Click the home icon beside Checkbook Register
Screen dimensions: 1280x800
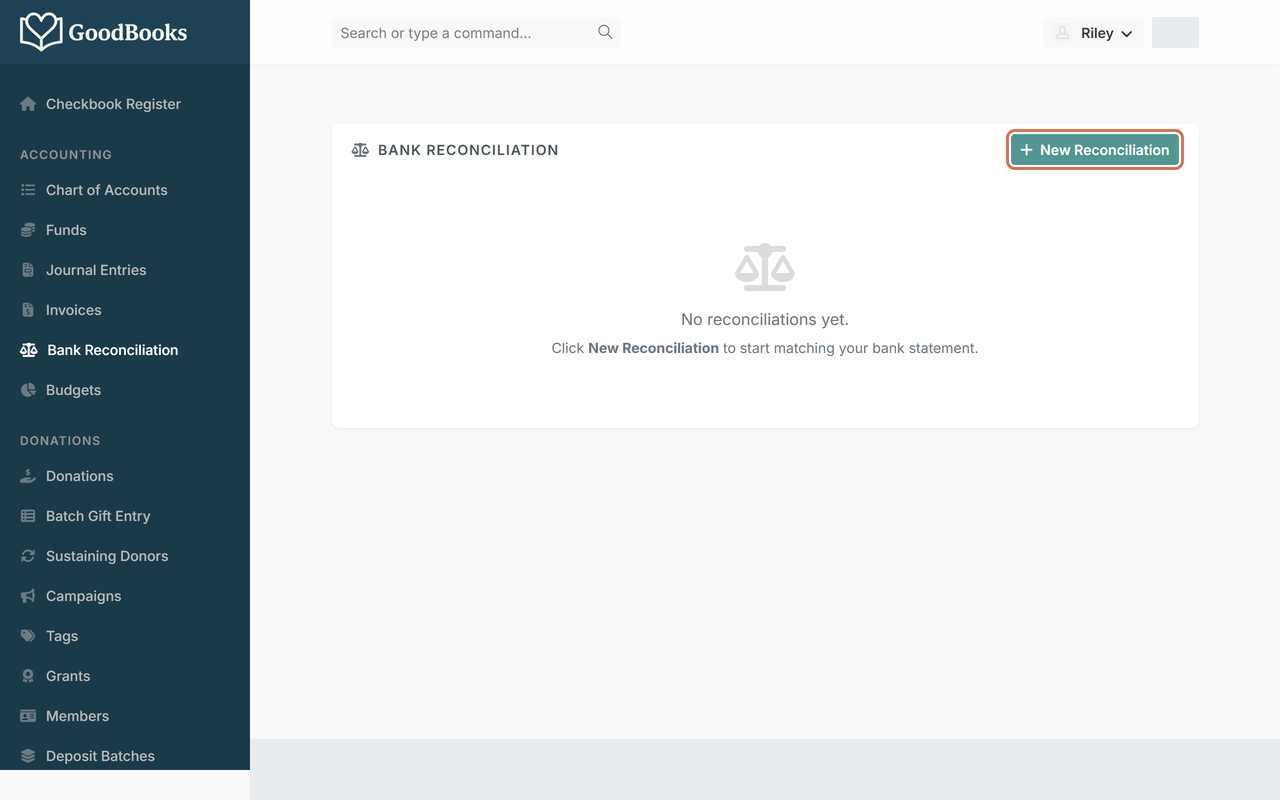[28, 104]
